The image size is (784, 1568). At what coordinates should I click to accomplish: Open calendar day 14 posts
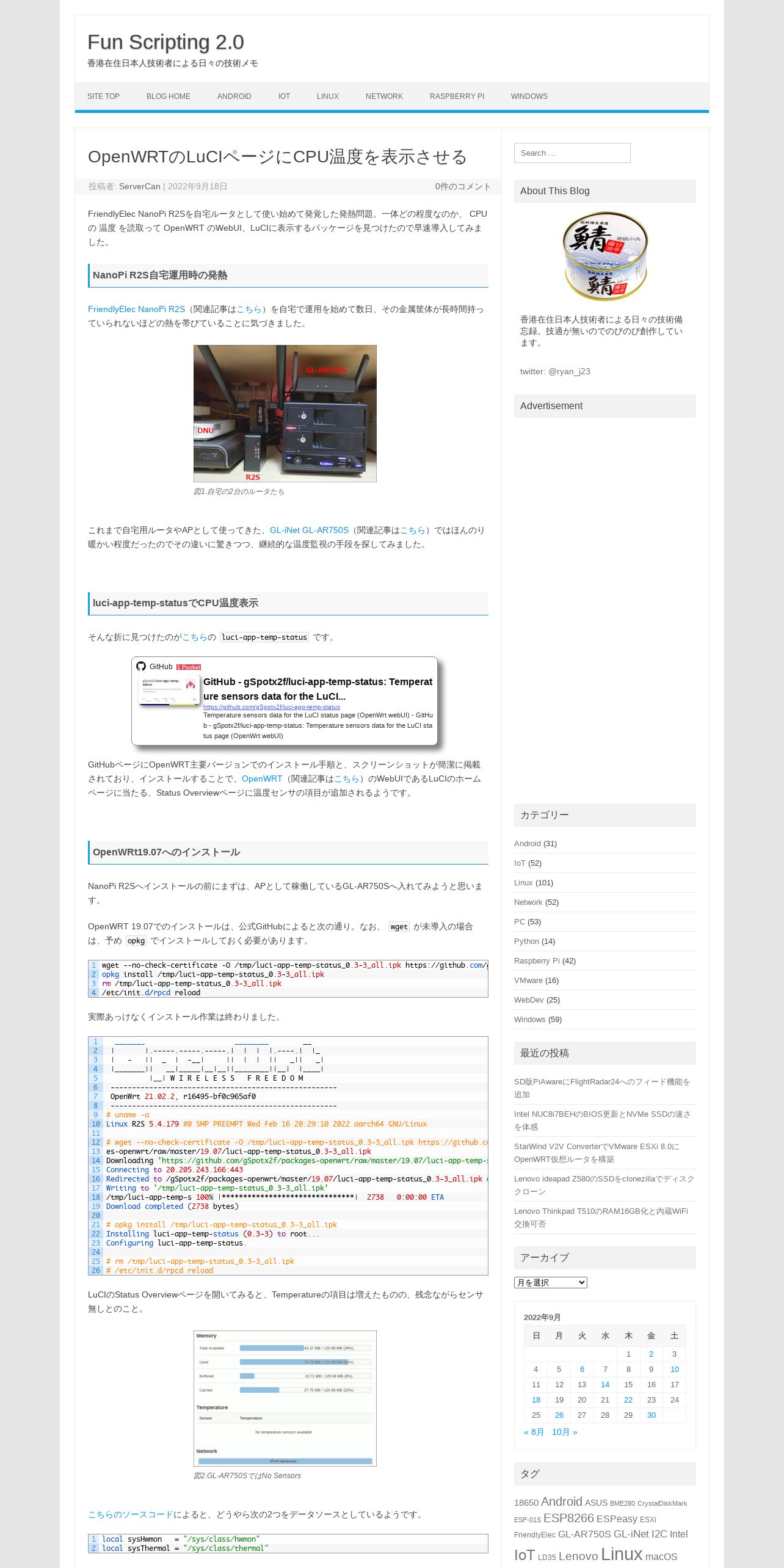605,1385
